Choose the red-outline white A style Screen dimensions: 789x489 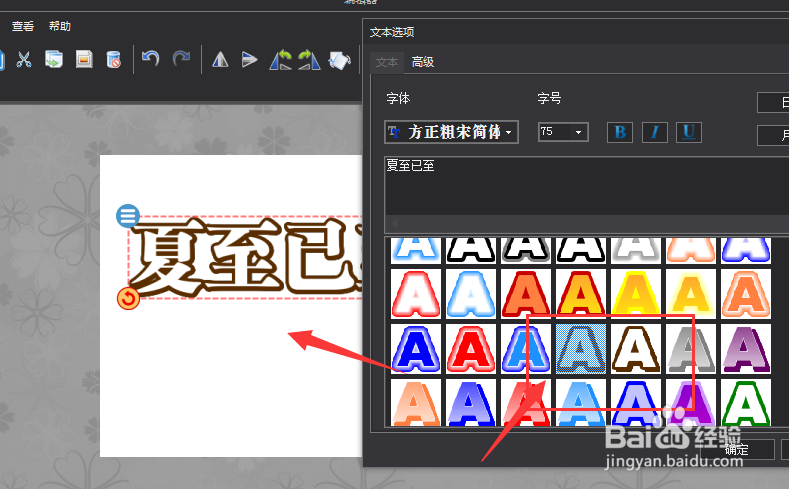pyautogui.click(x=416, y=294)
